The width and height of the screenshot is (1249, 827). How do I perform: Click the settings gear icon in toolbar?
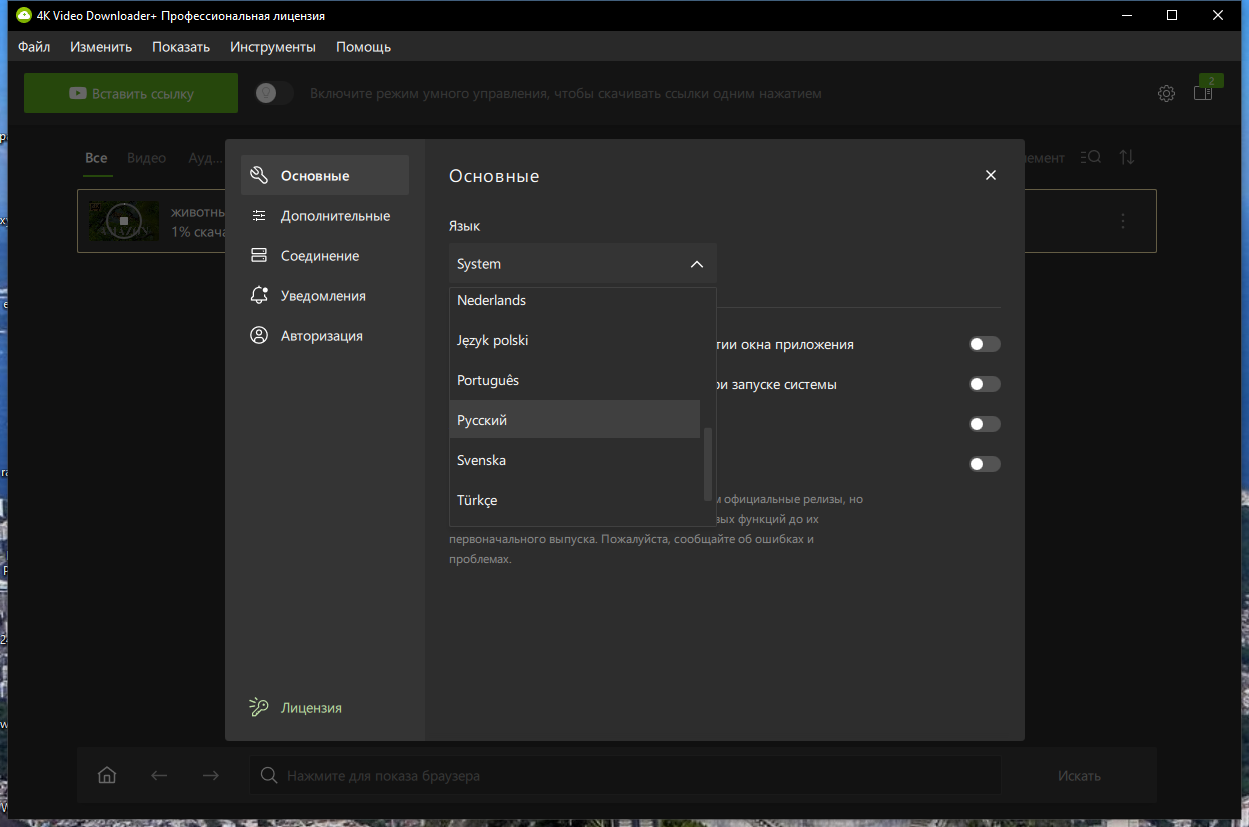[x=1166, y=93]
